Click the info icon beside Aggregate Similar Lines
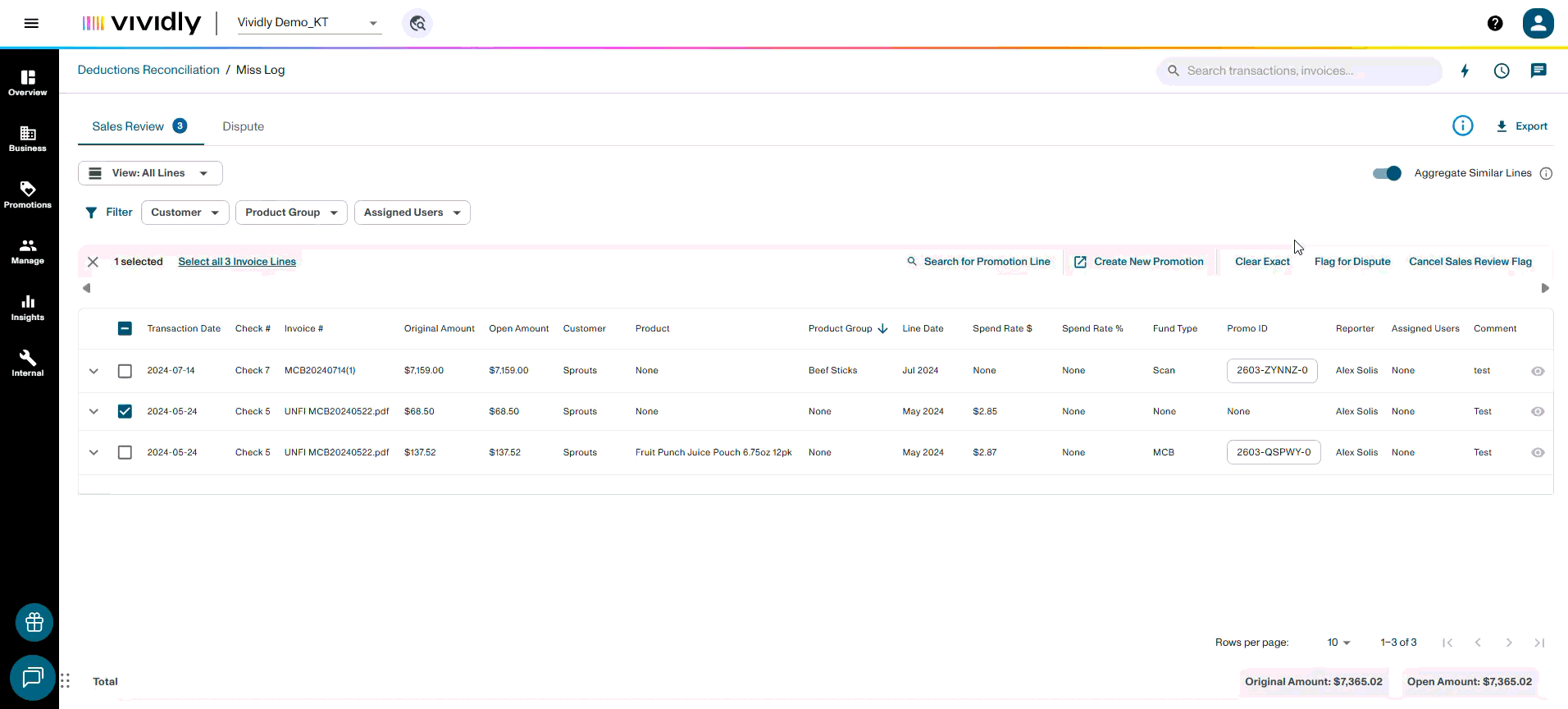The height and width of the screenshot is (709, 1568). (1546, 173)
